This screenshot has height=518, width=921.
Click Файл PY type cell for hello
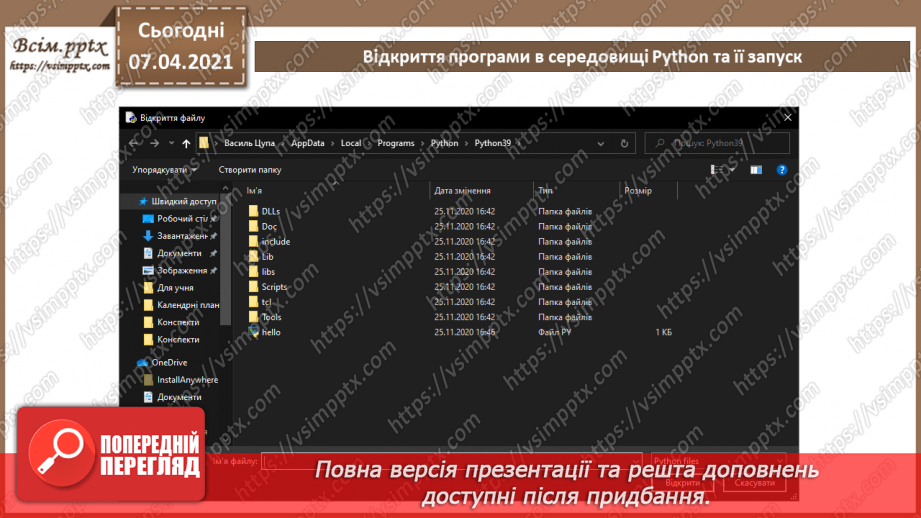pyautogui.click(x=554, y=332)
